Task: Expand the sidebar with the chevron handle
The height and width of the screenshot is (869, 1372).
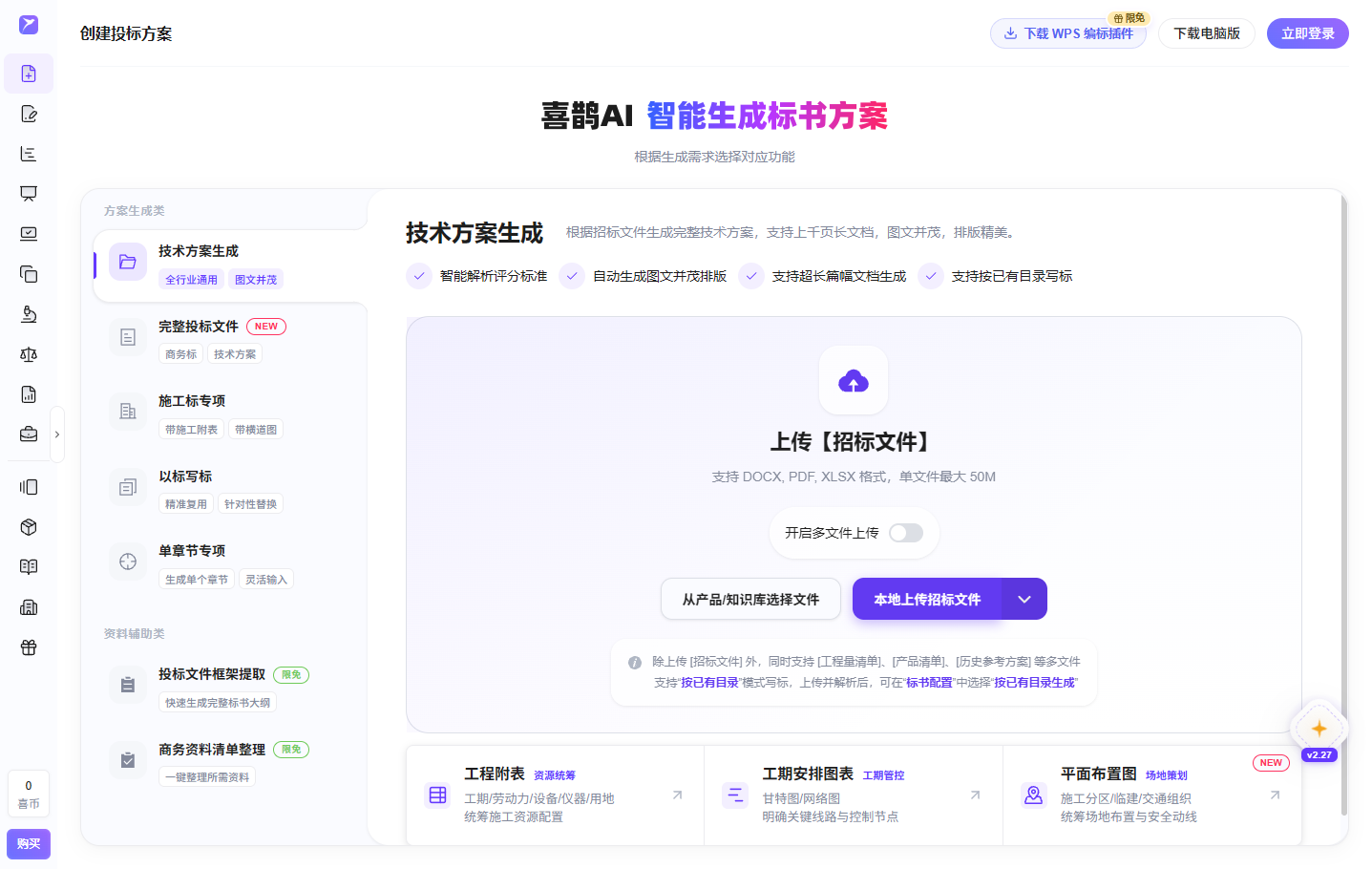Action: [57, 434]
